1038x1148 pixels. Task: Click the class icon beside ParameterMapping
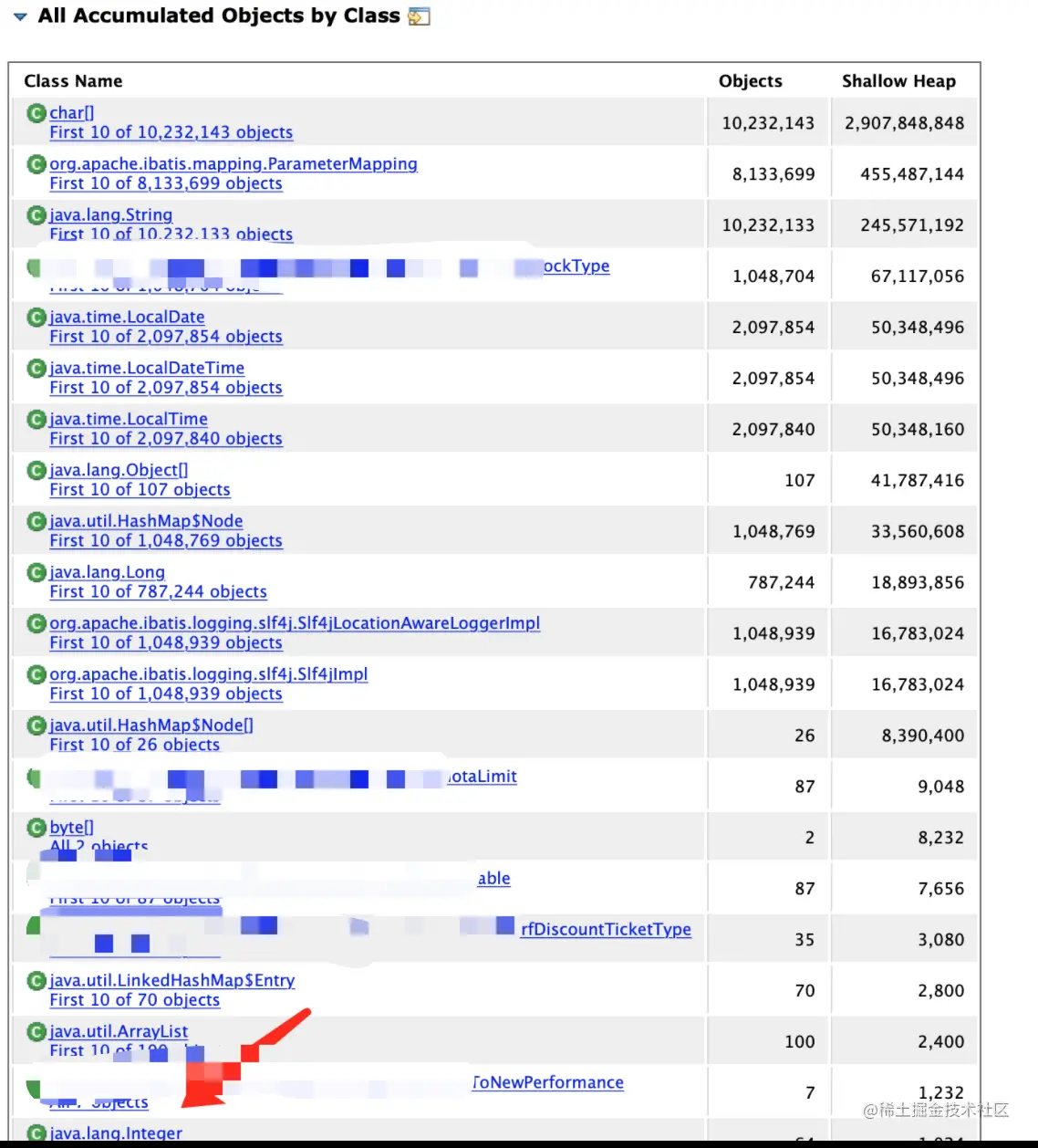(x=36, y=164)
